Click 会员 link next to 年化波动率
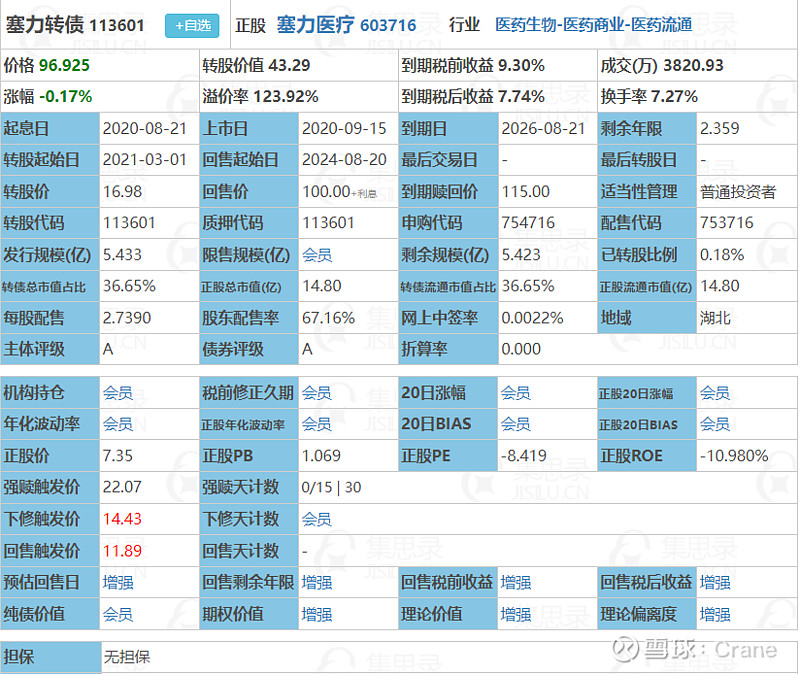 pos(118,424)
